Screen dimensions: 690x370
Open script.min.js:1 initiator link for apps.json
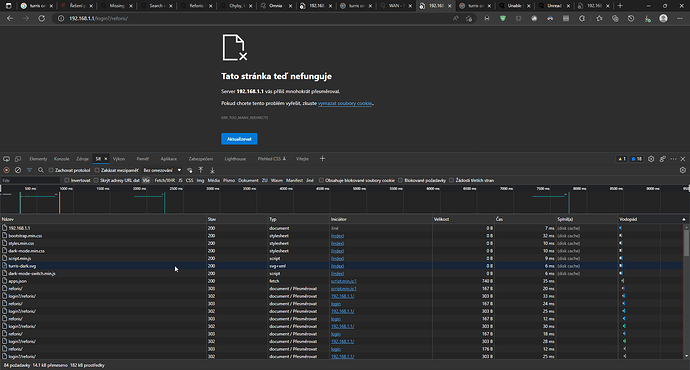pyautogui.click(x=344, y=281)
